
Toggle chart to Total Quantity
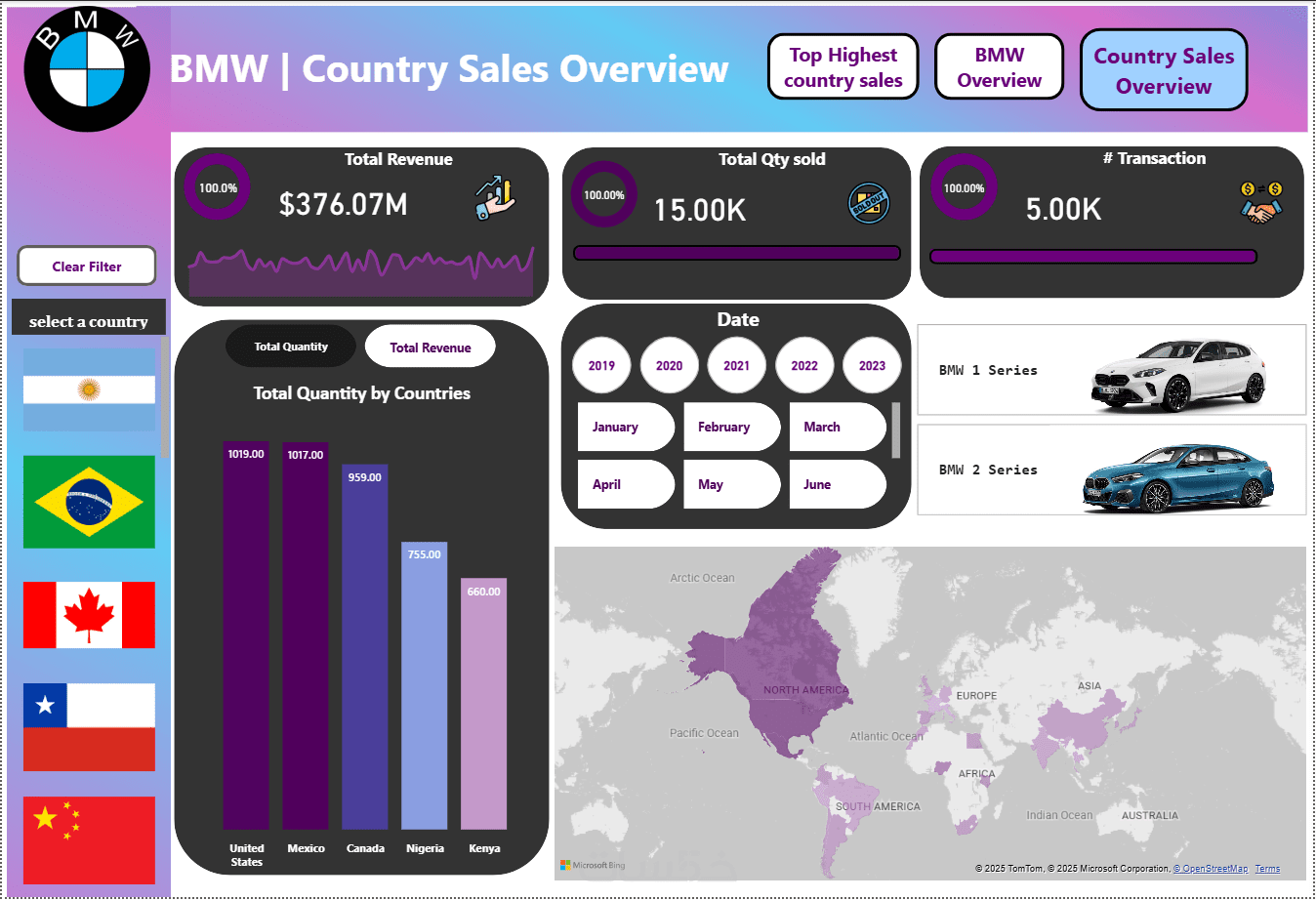click(291, 347)
